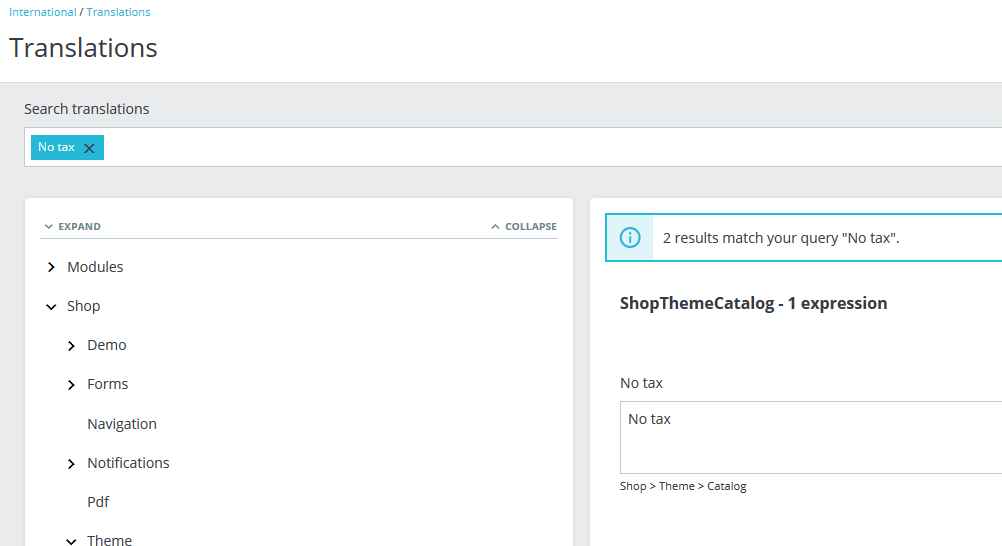The height and width of the screenshot is (546, 1002).
Task: Select the Forms tree label
Action: tap(107, 384)
